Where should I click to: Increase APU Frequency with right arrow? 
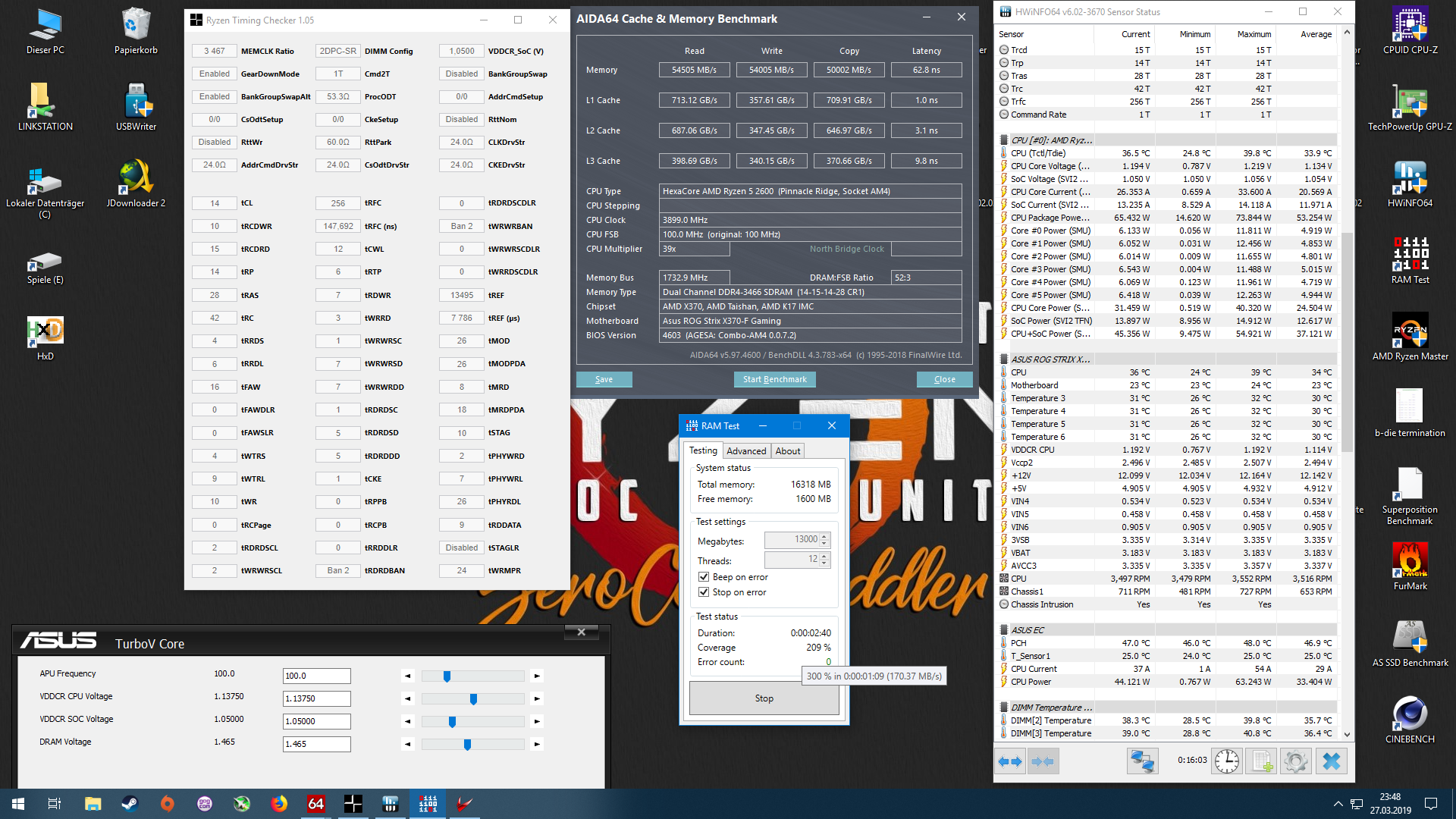coord(537,676)
